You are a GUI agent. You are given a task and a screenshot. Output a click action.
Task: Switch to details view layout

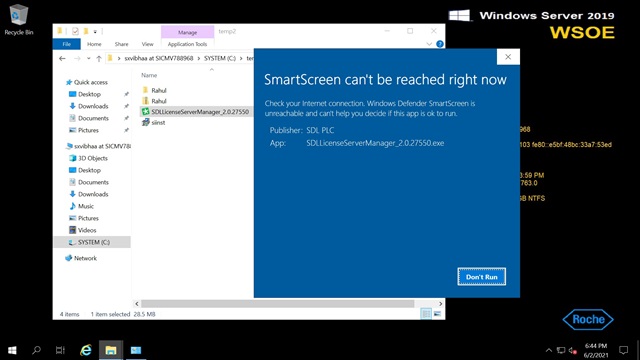tap(426, 313)
